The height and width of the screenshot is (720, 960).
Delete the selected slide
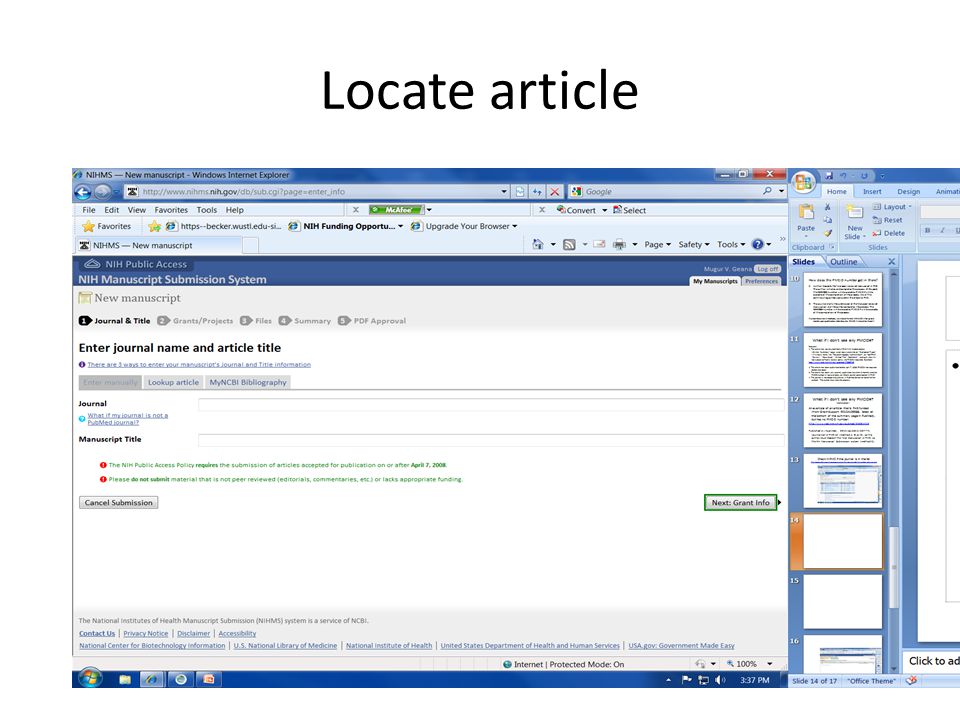[888, 233]
